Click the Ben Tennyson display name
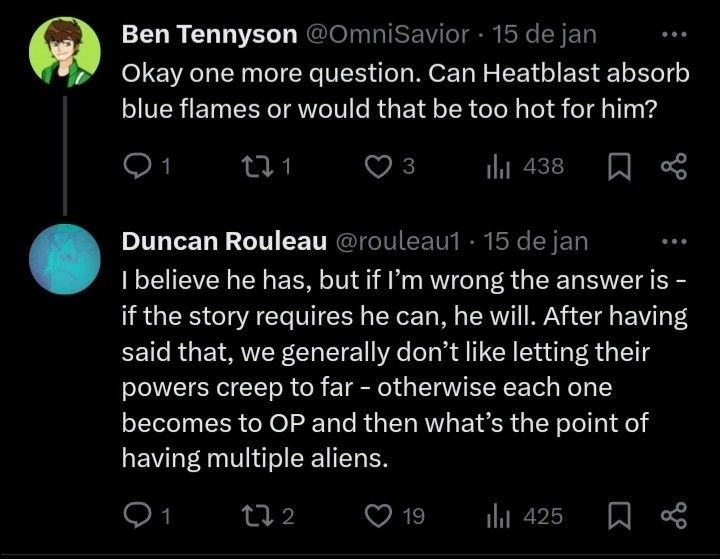Image resolution: width=720 pixels, height=559 pixels. tap(207, 34)
